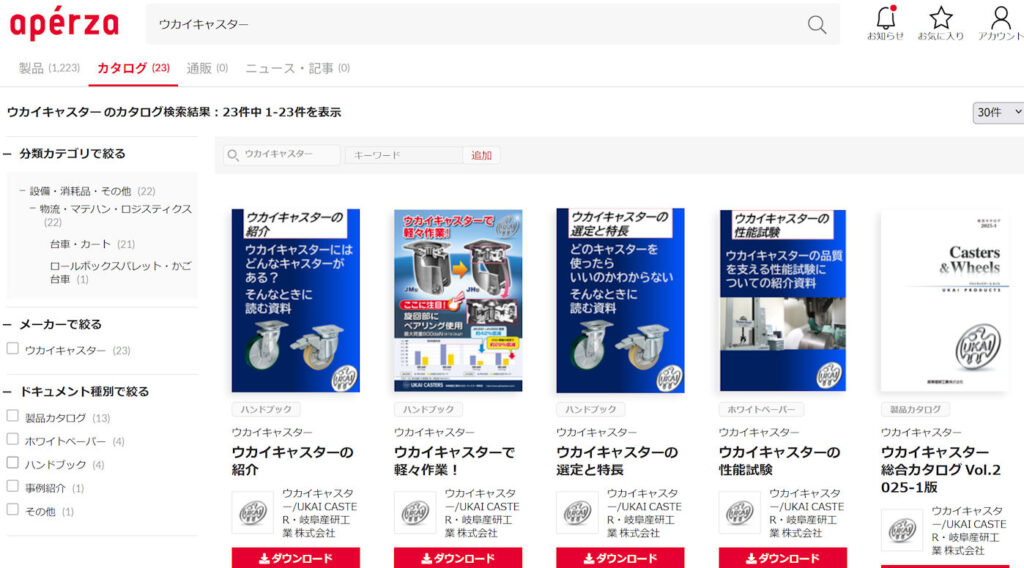Click UKAI company logo under ウカイキャスターの選定と特長
Viewport: 1024px width, 568px height.
[x=577, y=513]
